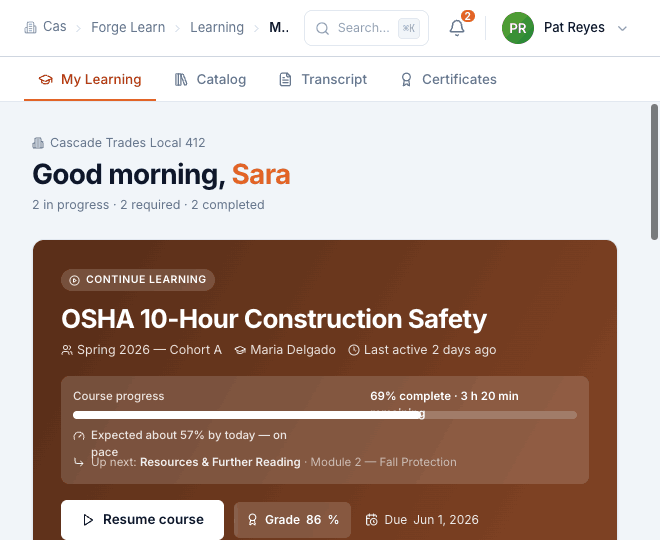This screenshot has width=660, height=540.
Task: Click the Pat Reyes user name
Action: click(574, 27)
